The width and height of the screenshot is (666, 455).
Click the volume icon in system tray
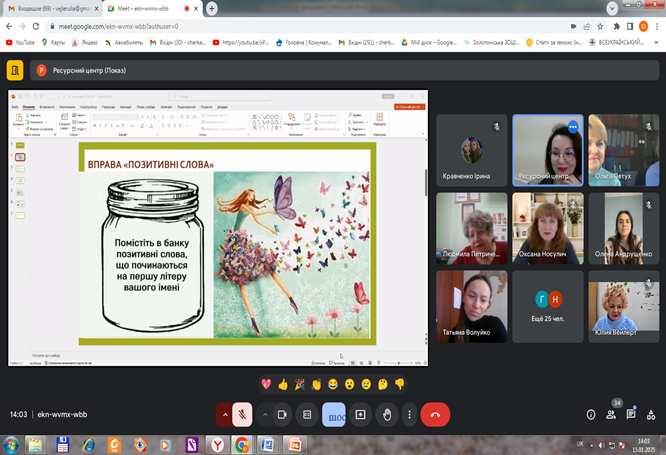click(x=601, y=446)
